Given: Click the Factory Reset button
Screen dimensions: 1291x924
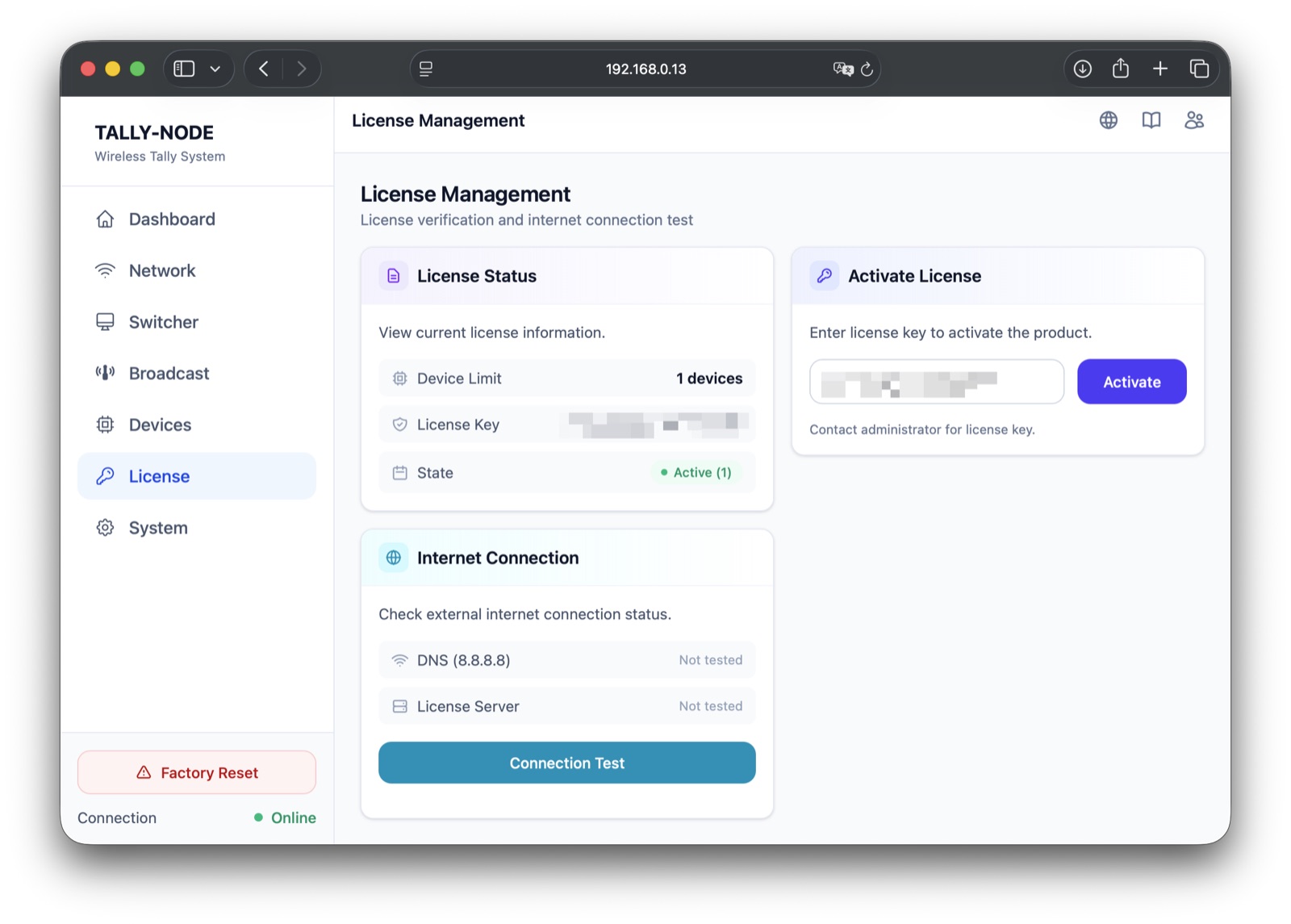Looking at the screenshot, I should pos(197,773).
